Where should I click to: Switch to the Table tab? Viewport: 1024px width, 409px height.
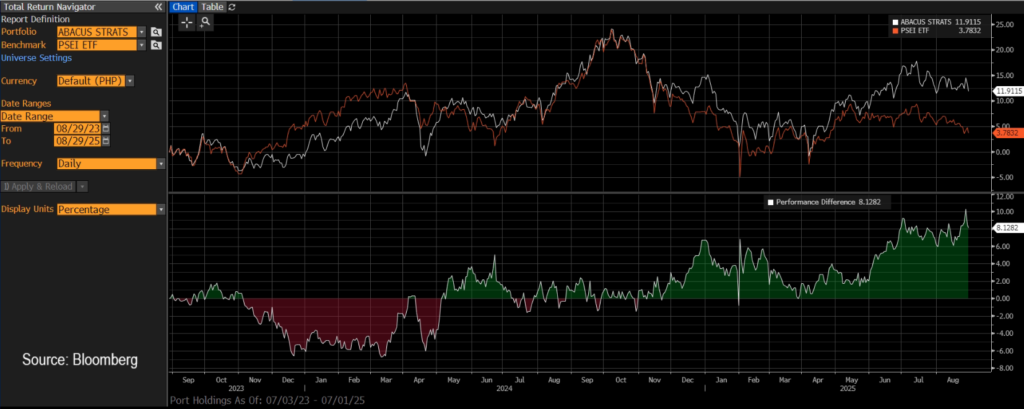point(213,6)
